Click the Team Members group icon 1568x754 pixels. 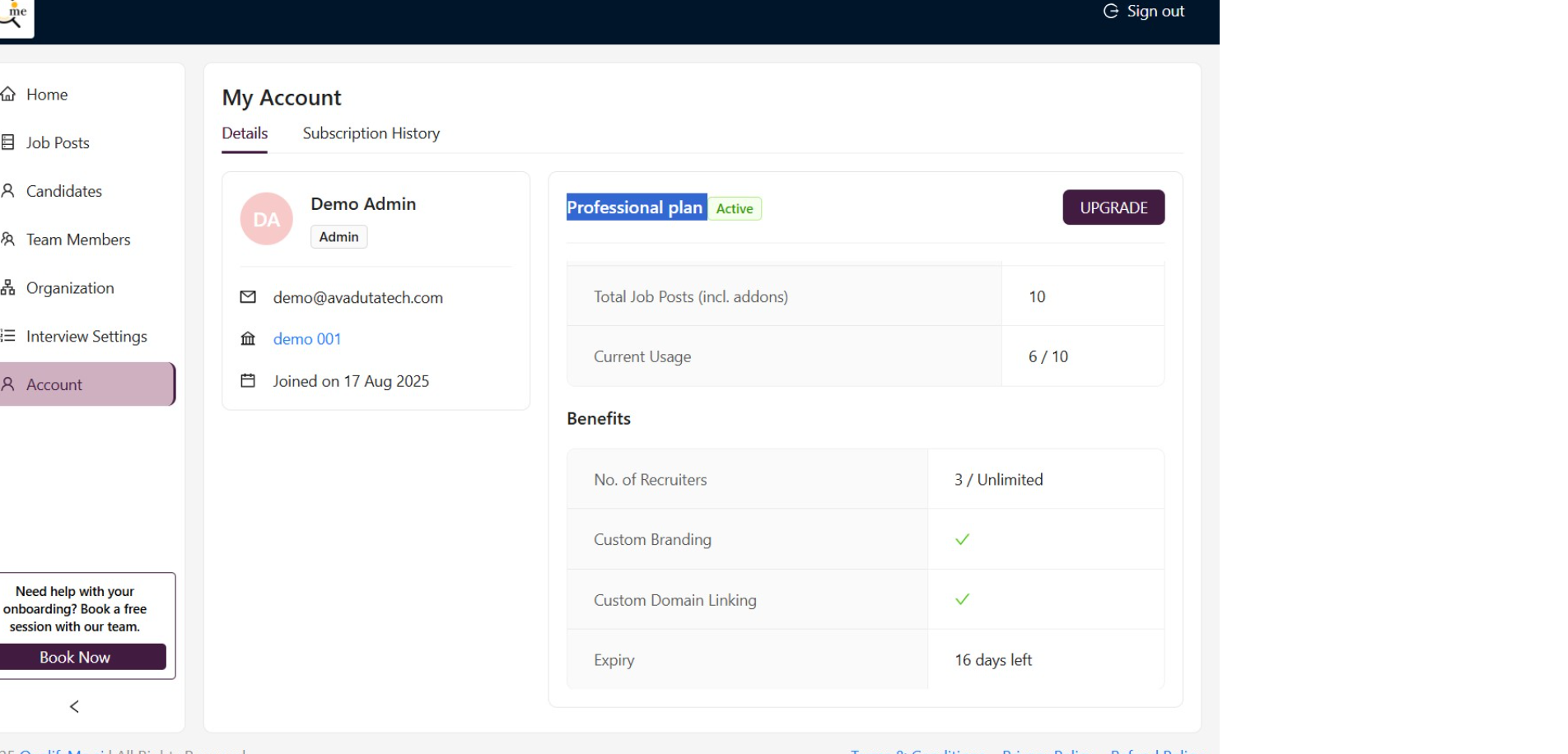coord(8,240)
